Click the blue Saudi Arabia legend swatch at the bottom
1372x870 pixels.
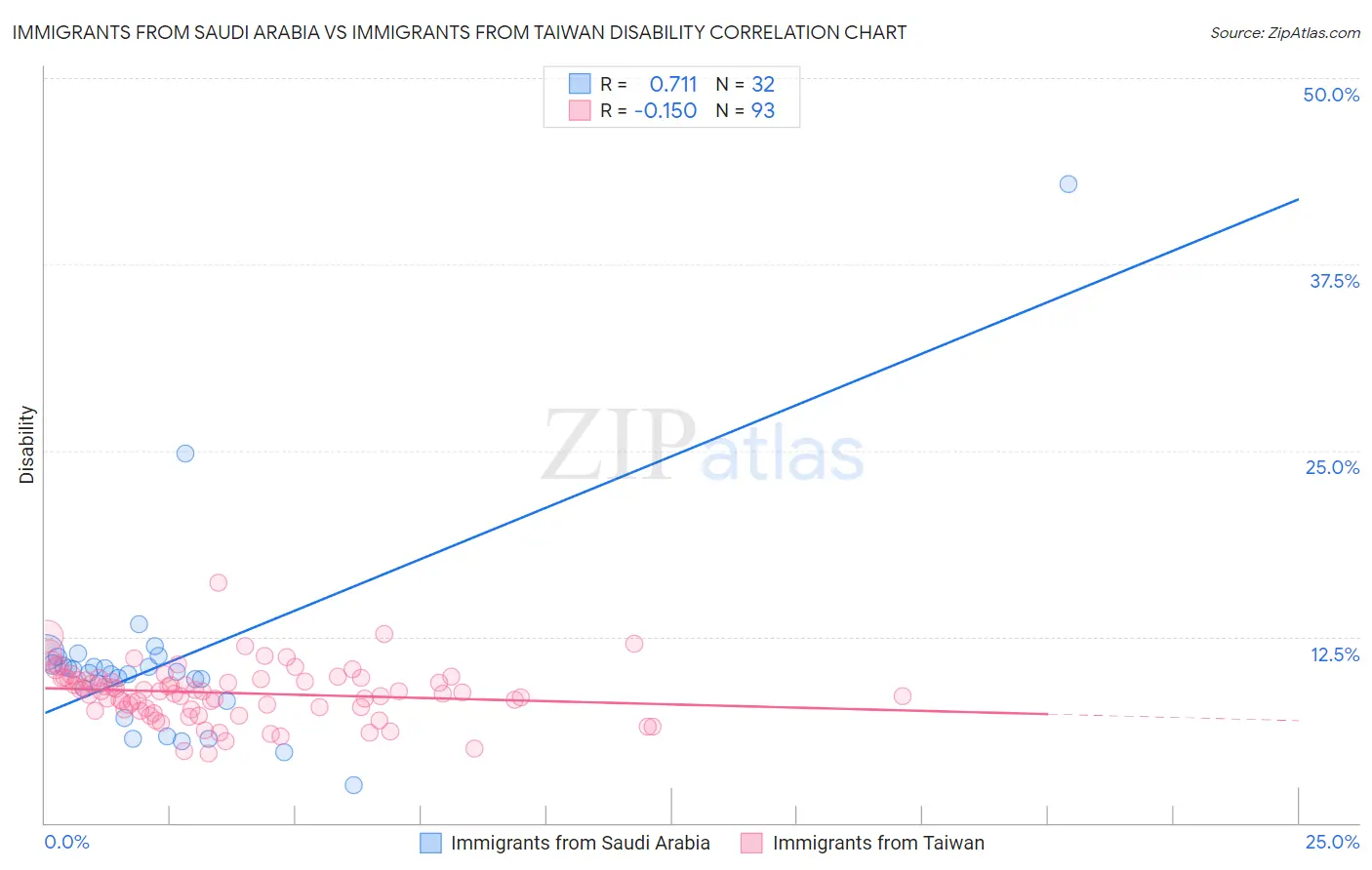(x=430, y=843)
